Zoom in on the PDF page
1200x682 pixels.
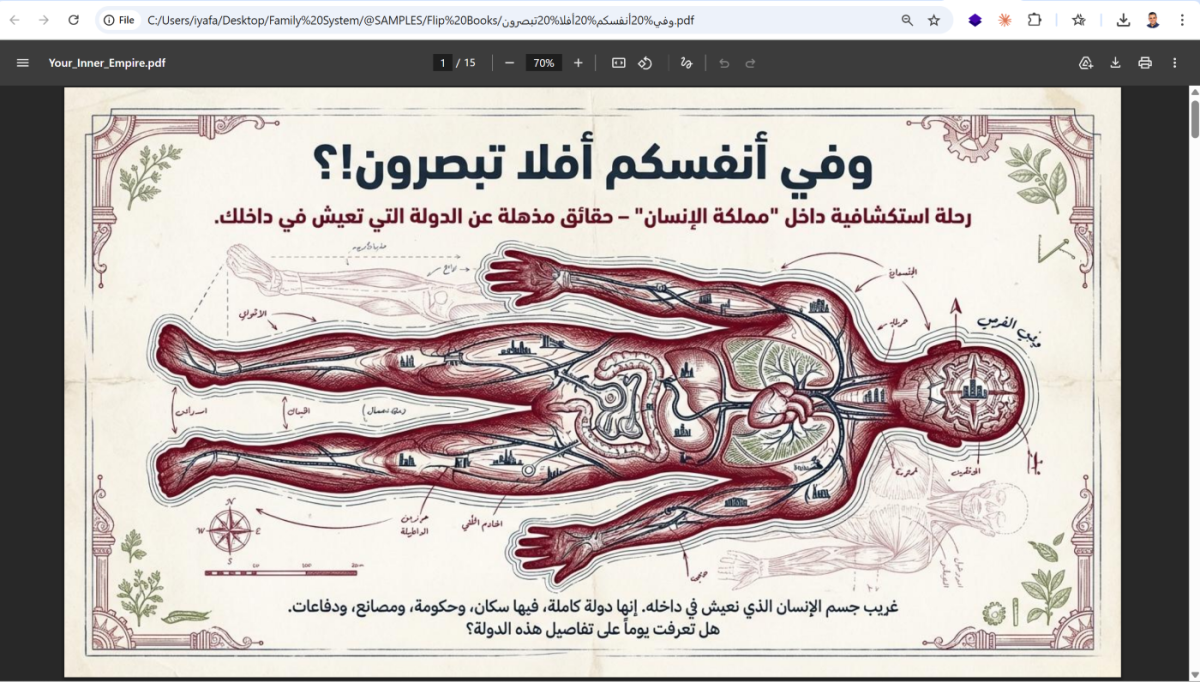(x=578, y=63)
